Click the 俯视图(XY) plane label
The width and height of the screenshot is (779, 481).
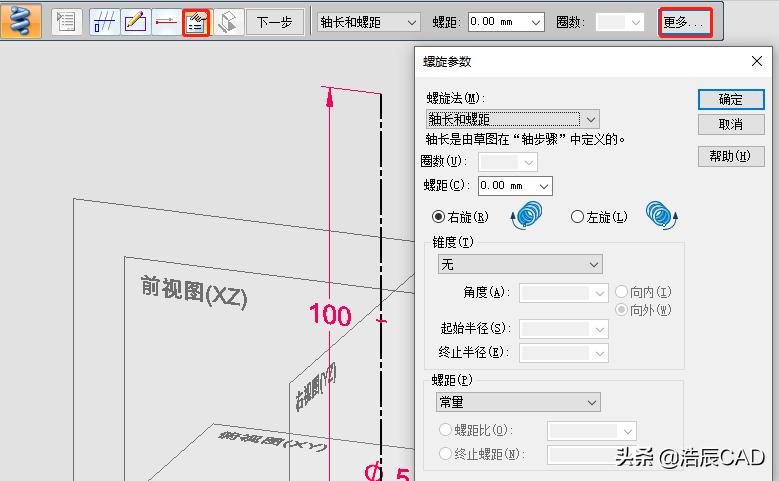tap(273, 441)
